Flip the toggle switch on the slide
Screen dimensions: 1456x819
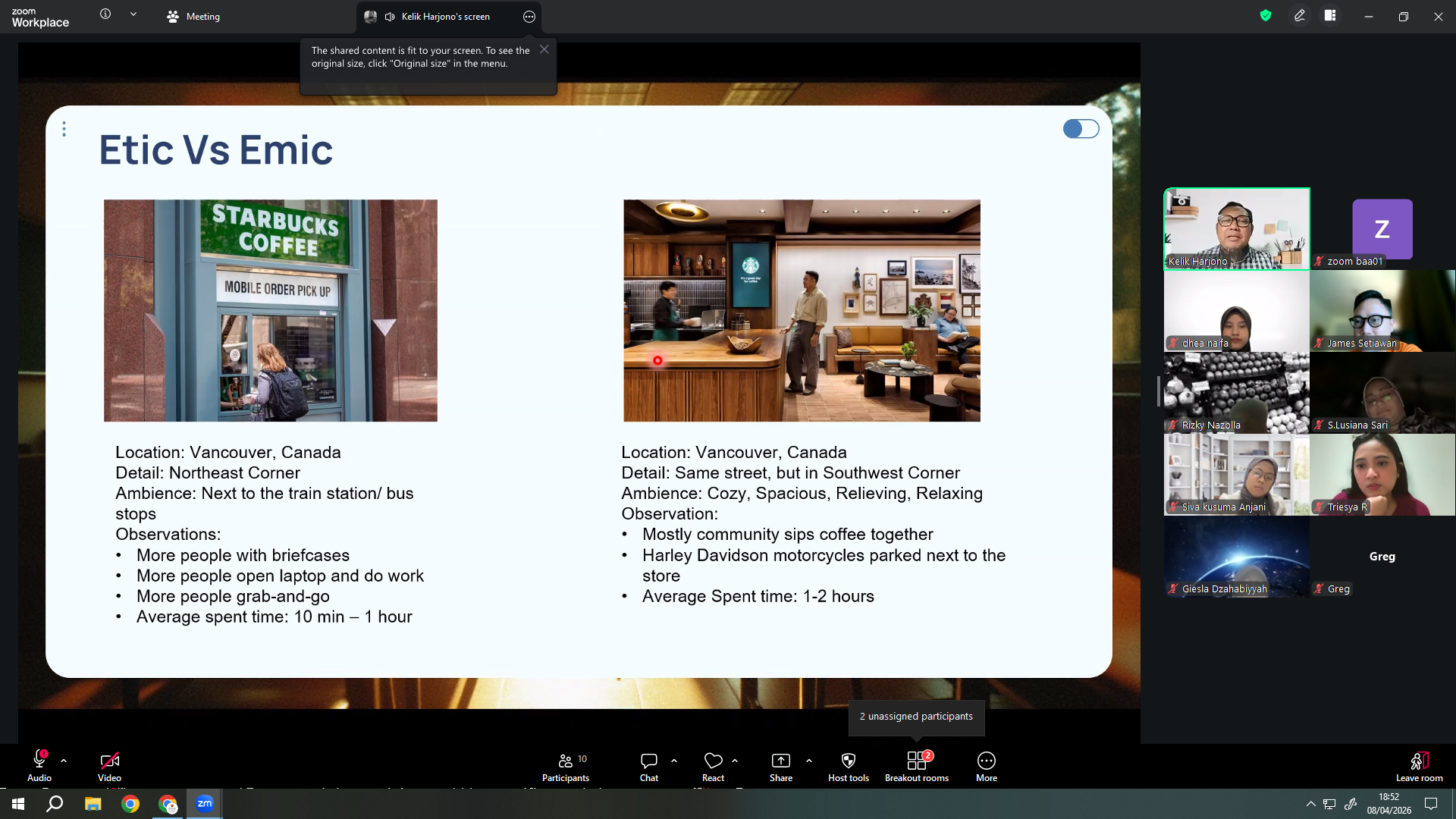pos(1081,129)
